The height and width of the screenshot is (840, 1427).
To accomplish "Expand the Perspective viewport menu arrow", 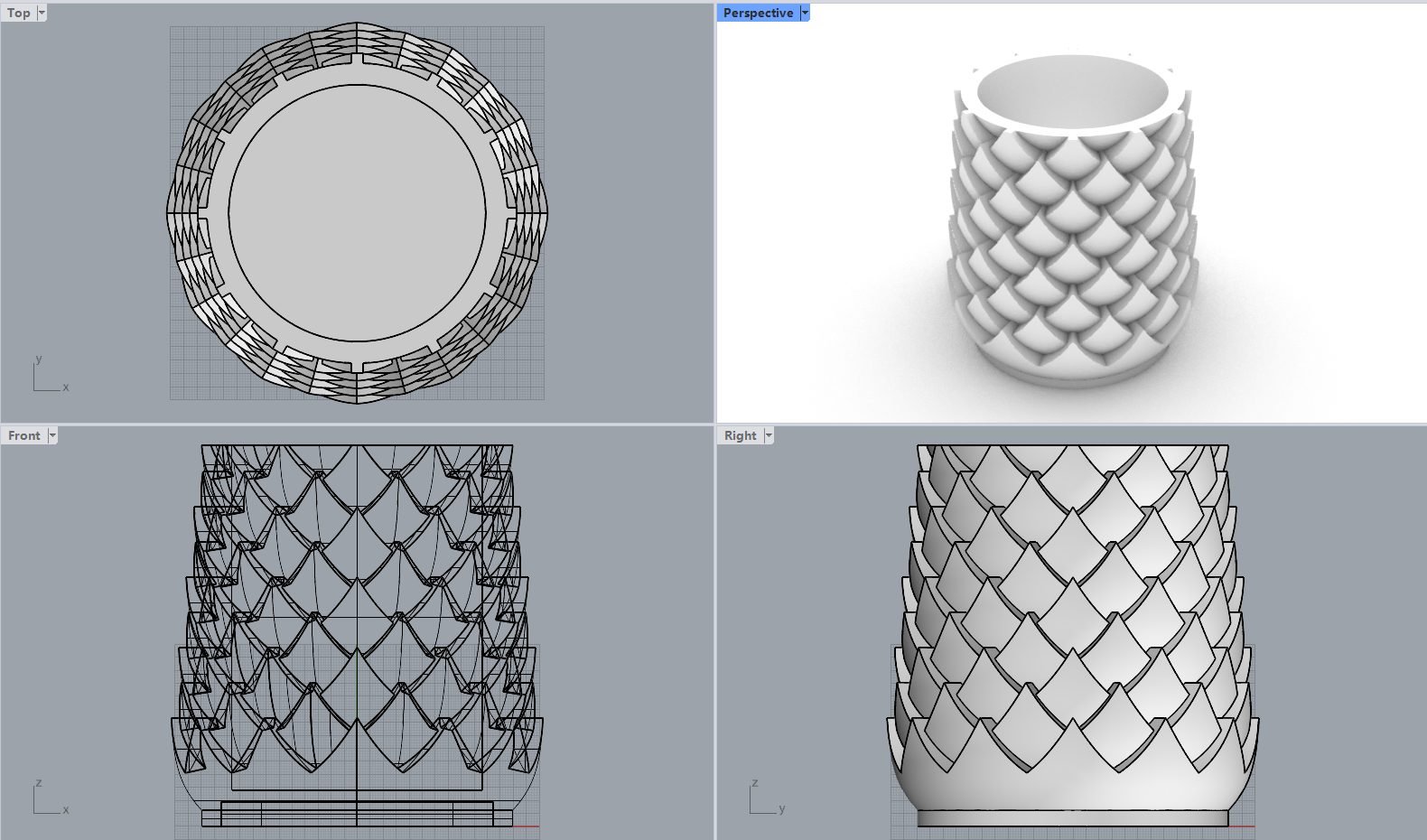I will [805, 13].
